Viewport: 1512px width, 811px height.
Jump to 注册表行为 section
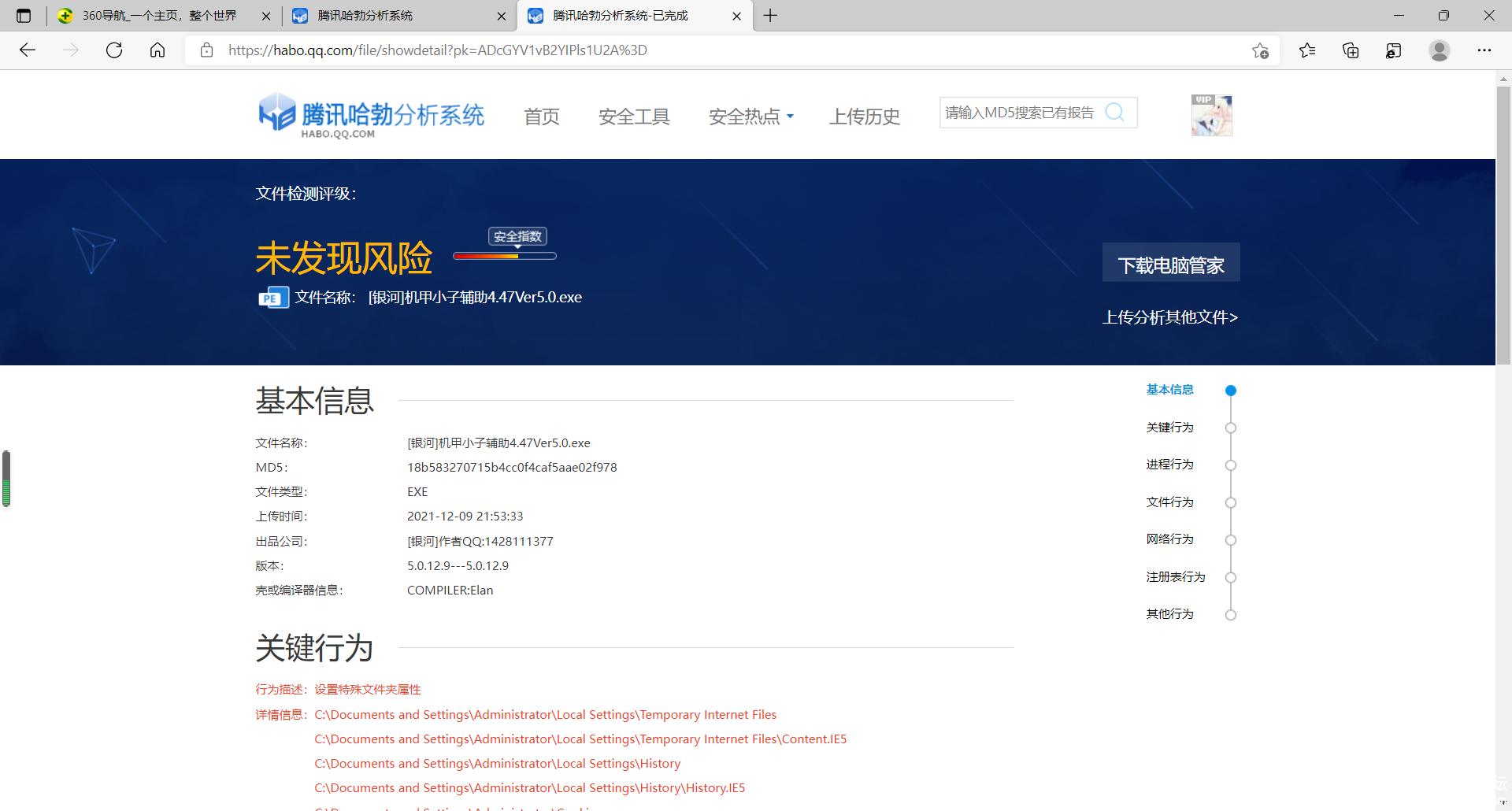point(1176,577)
